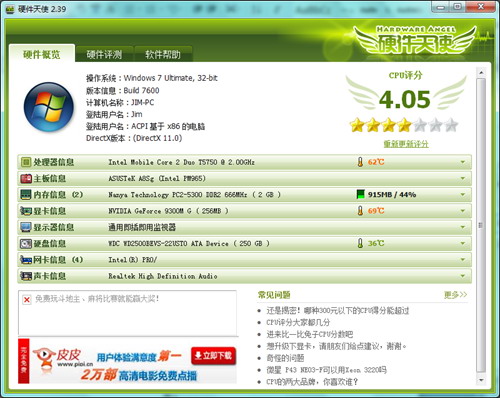Click the scrollbar down arrow
The width and height of the screenshot is (500, 398).
point(481,380)
